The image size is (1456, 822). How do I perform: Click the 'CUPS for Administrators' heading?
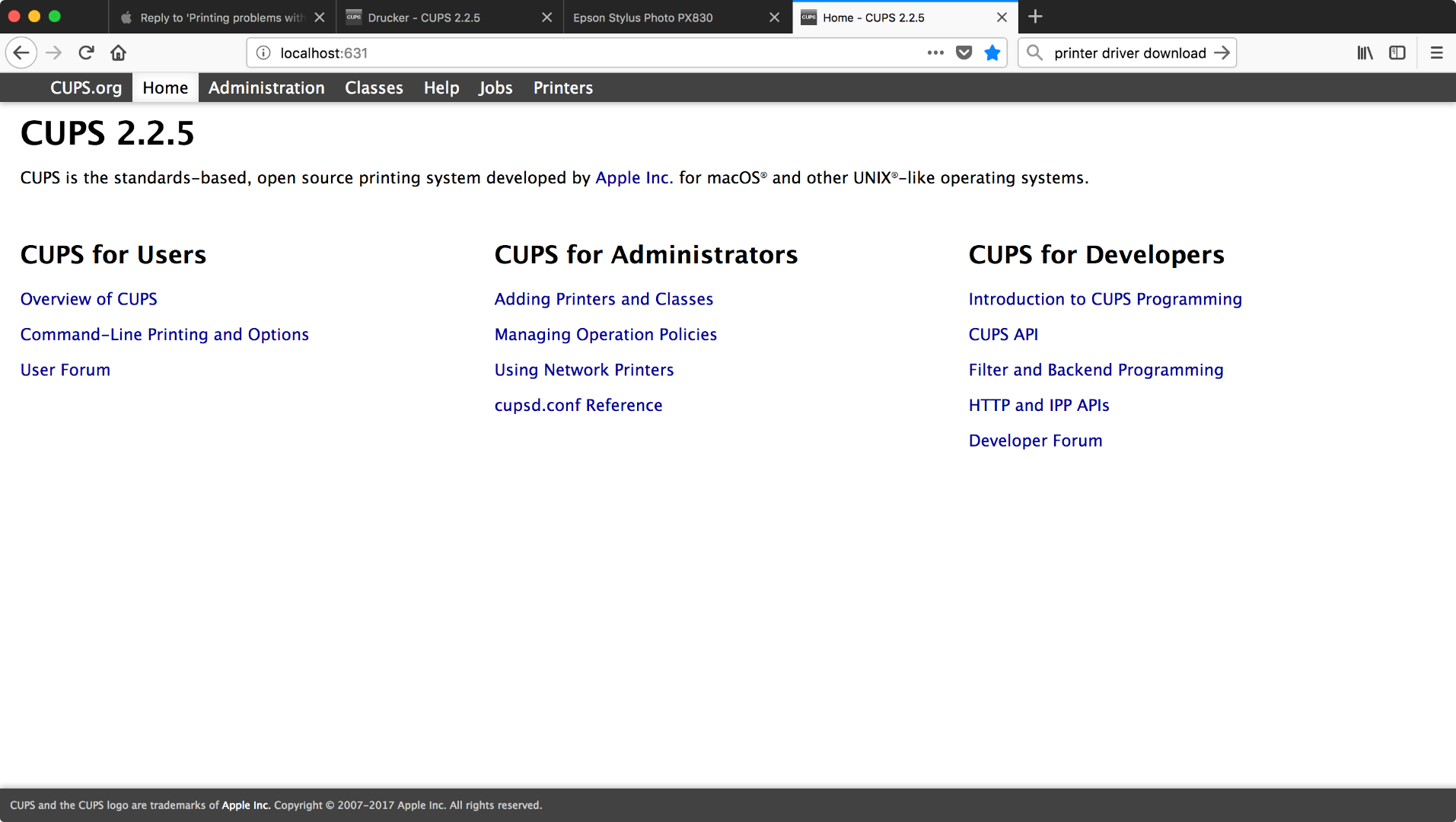(x=646, y=254)
